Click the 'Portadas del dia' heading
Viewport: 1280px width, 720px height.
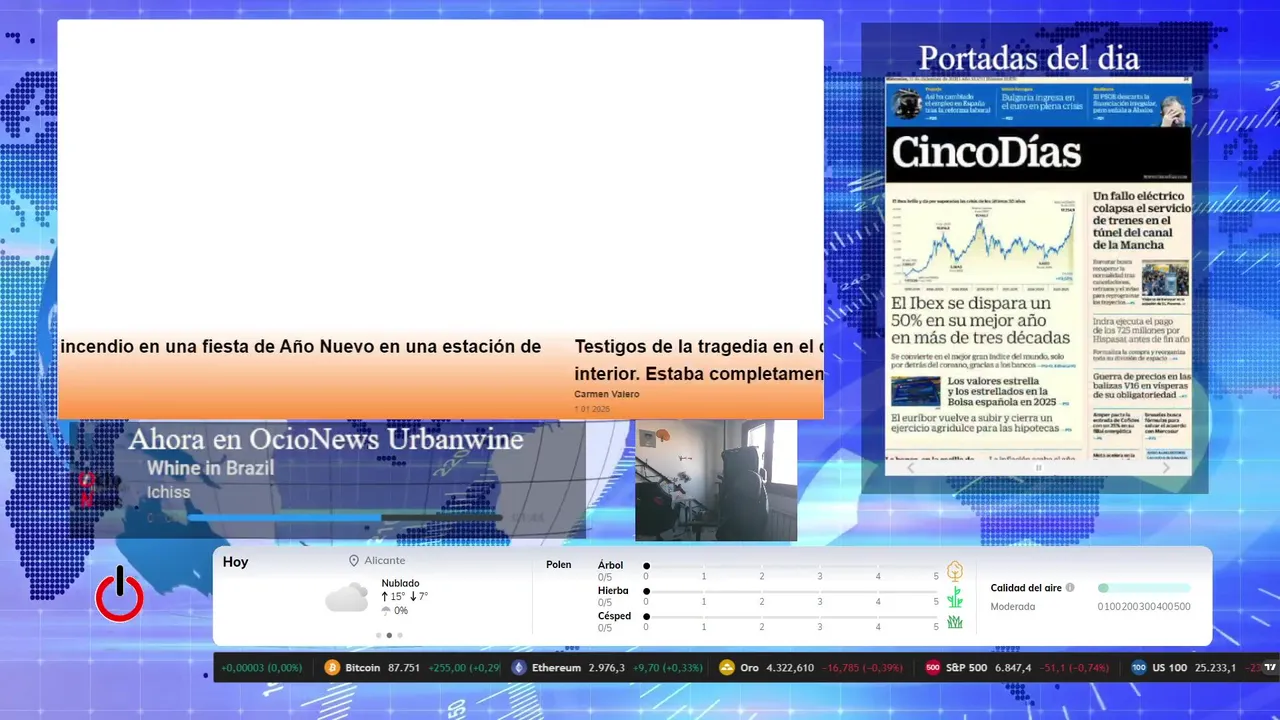(x=1029, y=58)
